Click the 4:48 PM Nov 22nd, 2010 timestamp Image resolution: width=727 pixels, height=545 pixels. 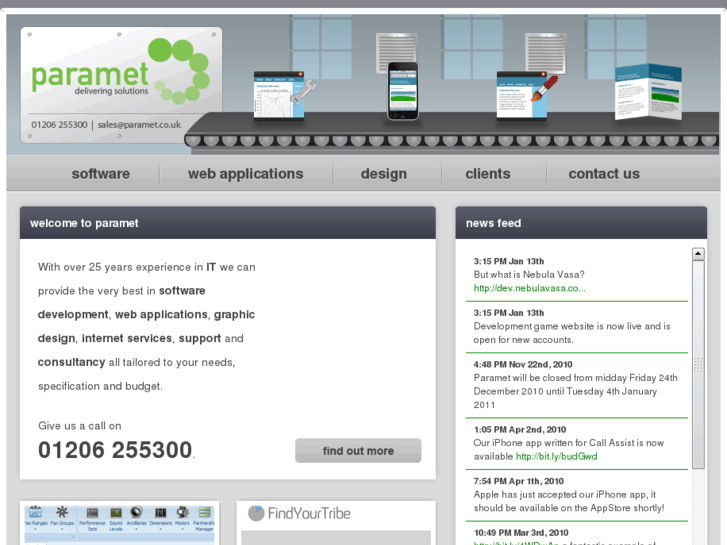point(523,365)
